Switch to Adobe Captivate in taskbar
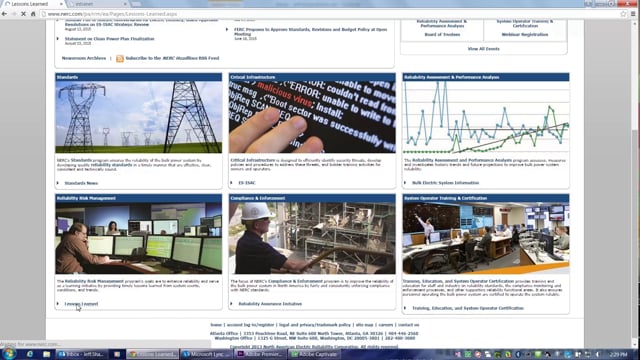 click(x=314, y=354)
